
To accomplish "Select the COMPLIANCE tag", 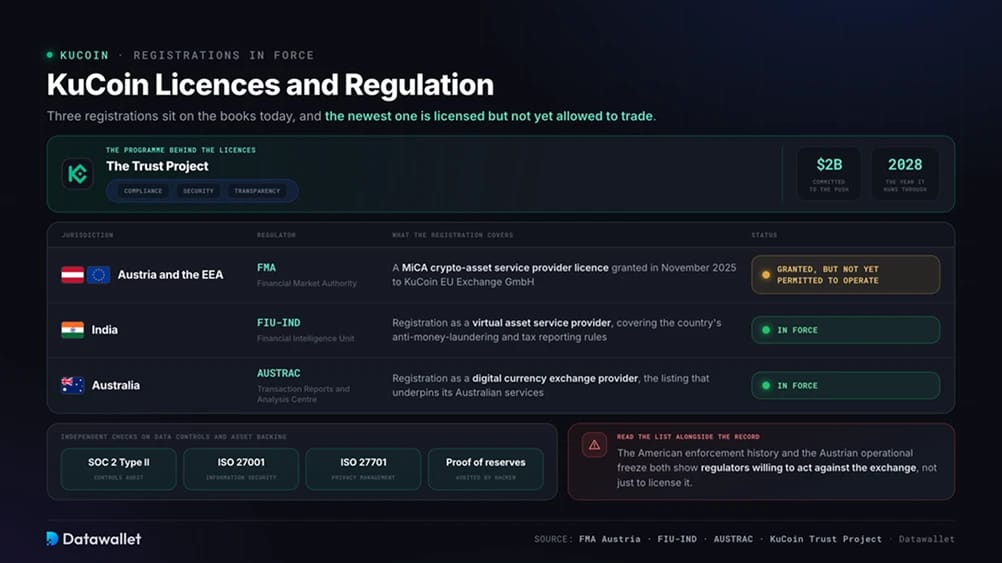I will [143, 191].
